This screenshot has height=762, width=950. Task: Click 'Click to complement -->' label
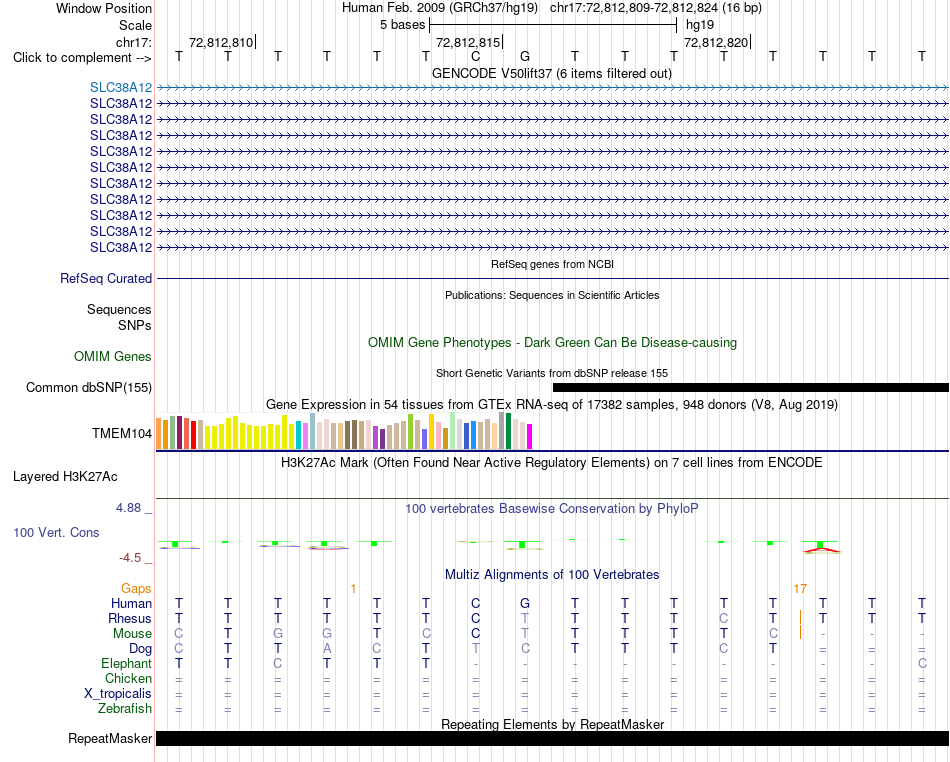coord(82,58)
